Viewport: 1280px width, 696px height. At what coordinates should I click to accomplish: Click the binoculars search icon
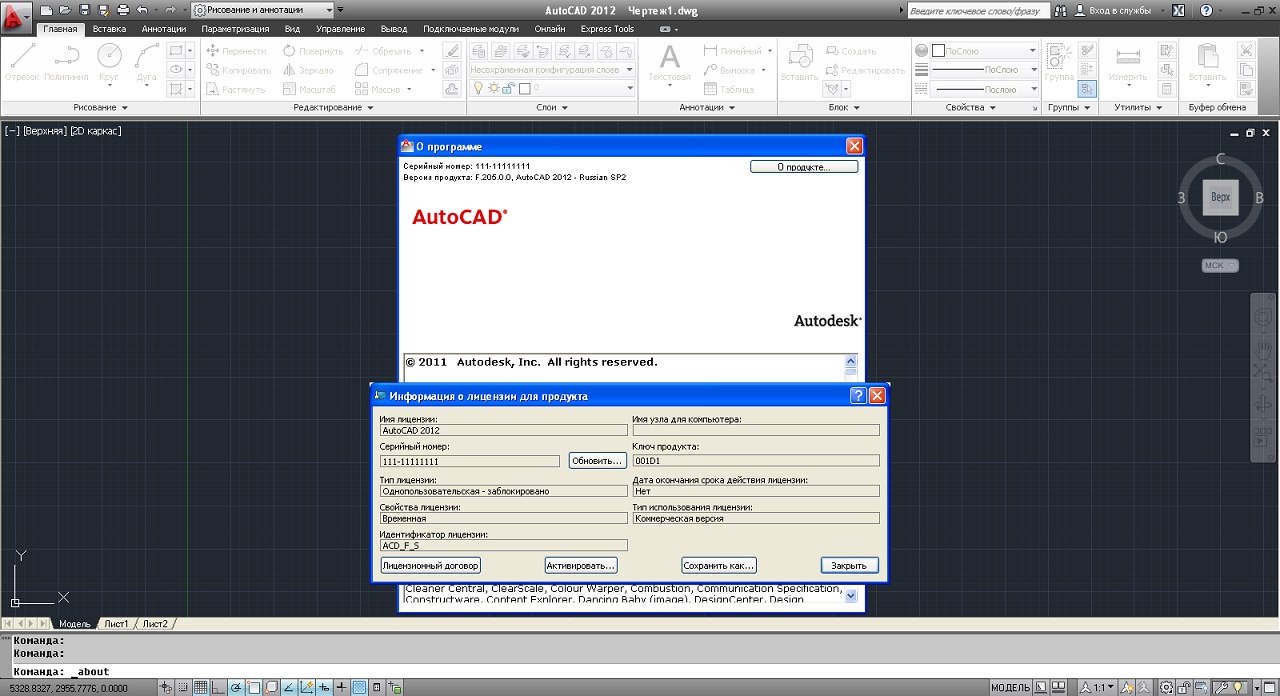1059,10
